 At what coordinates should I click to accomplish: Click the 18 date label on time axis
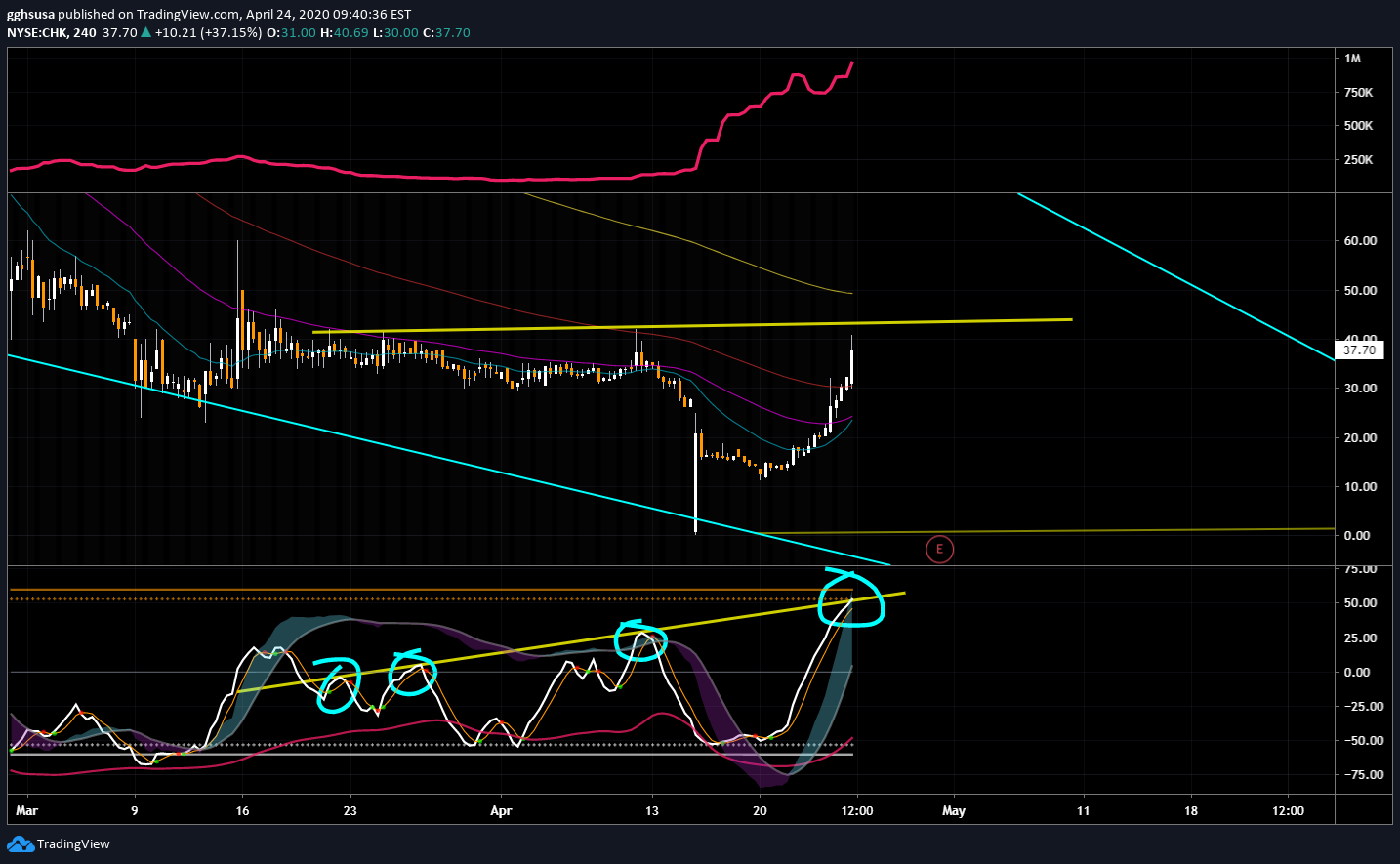[1190, 810]
